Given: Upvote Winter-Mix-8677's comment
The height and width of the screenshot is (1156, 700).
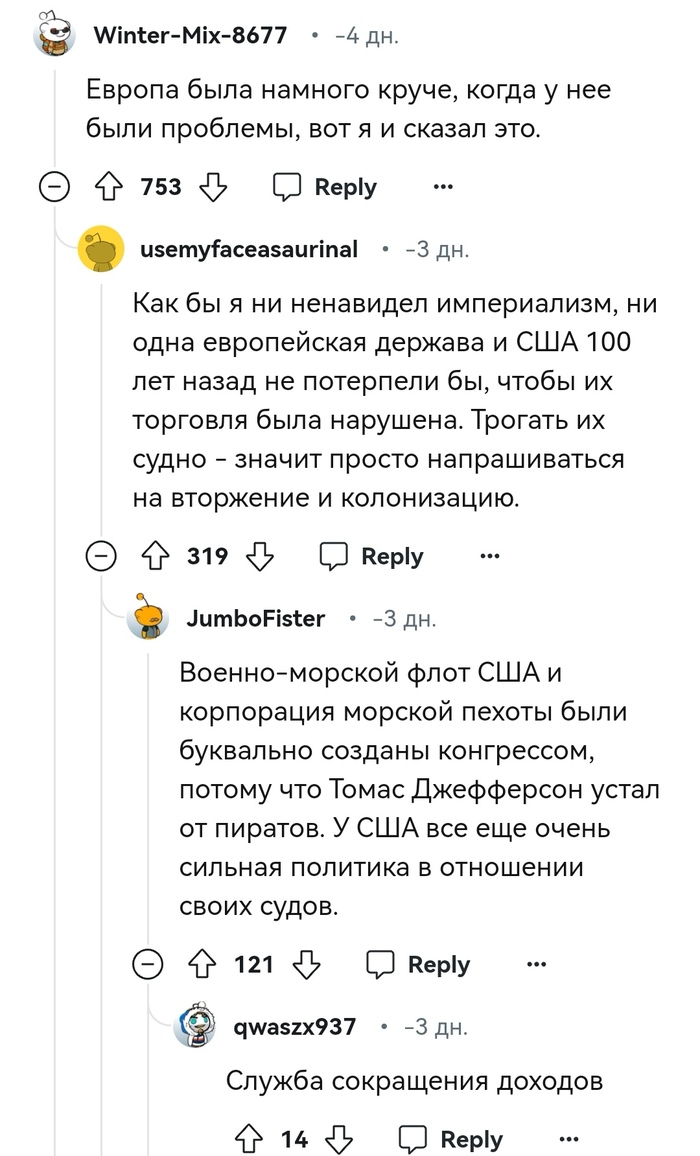Looking at the screenshot, I should 107,187.
